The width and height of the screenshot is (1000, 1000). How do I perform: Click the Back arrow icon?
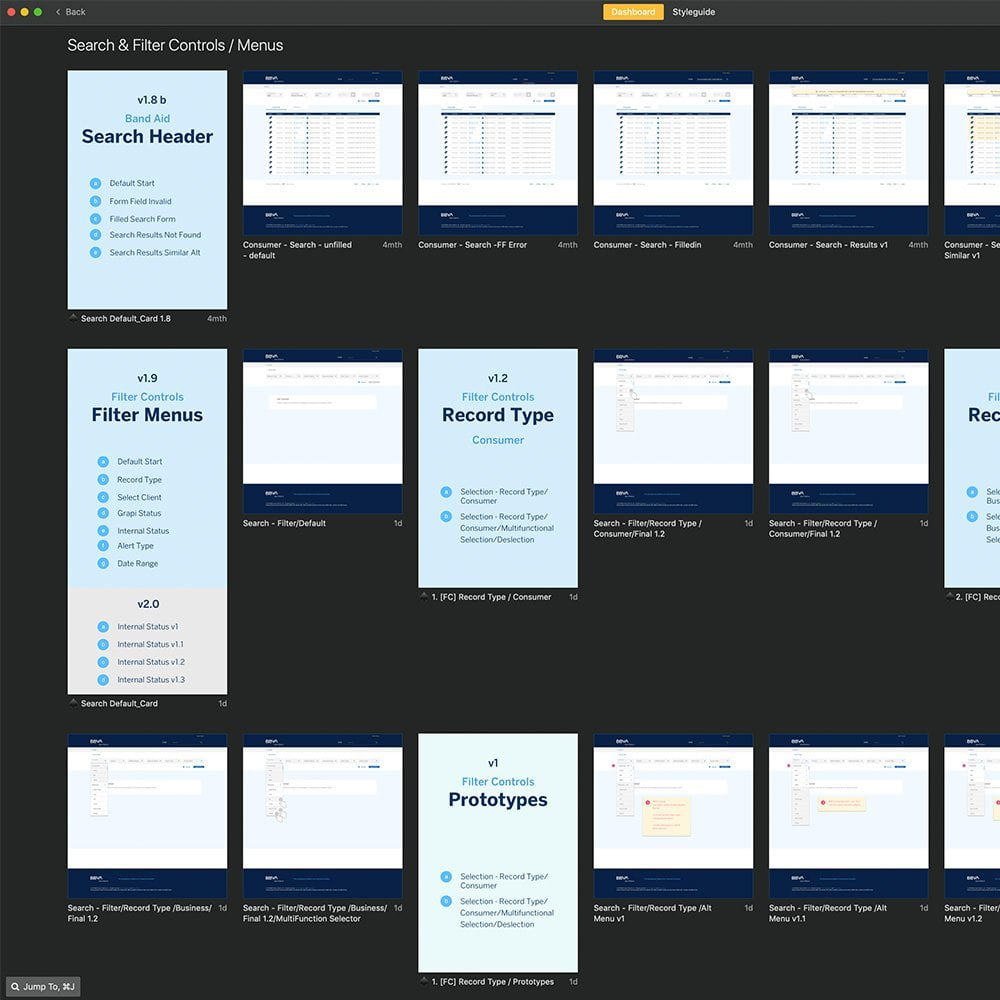click(x=58, y=12)
